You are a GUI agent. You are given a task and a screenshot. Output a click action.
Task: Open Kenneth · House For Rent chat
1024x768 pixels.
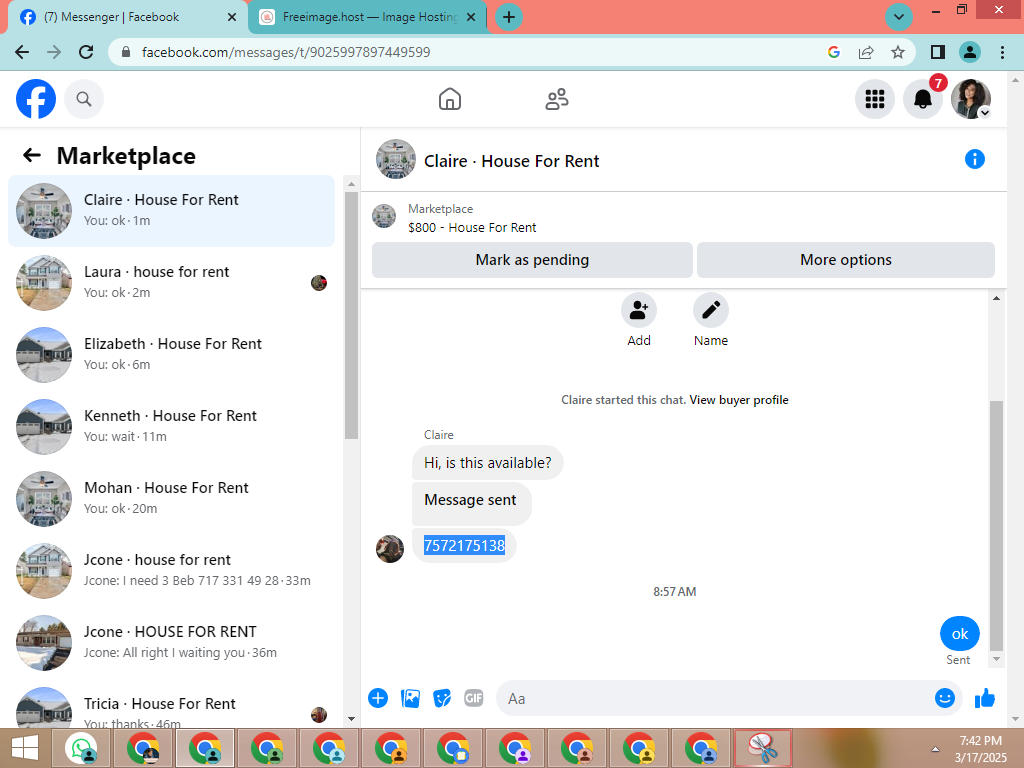(171, 426)
